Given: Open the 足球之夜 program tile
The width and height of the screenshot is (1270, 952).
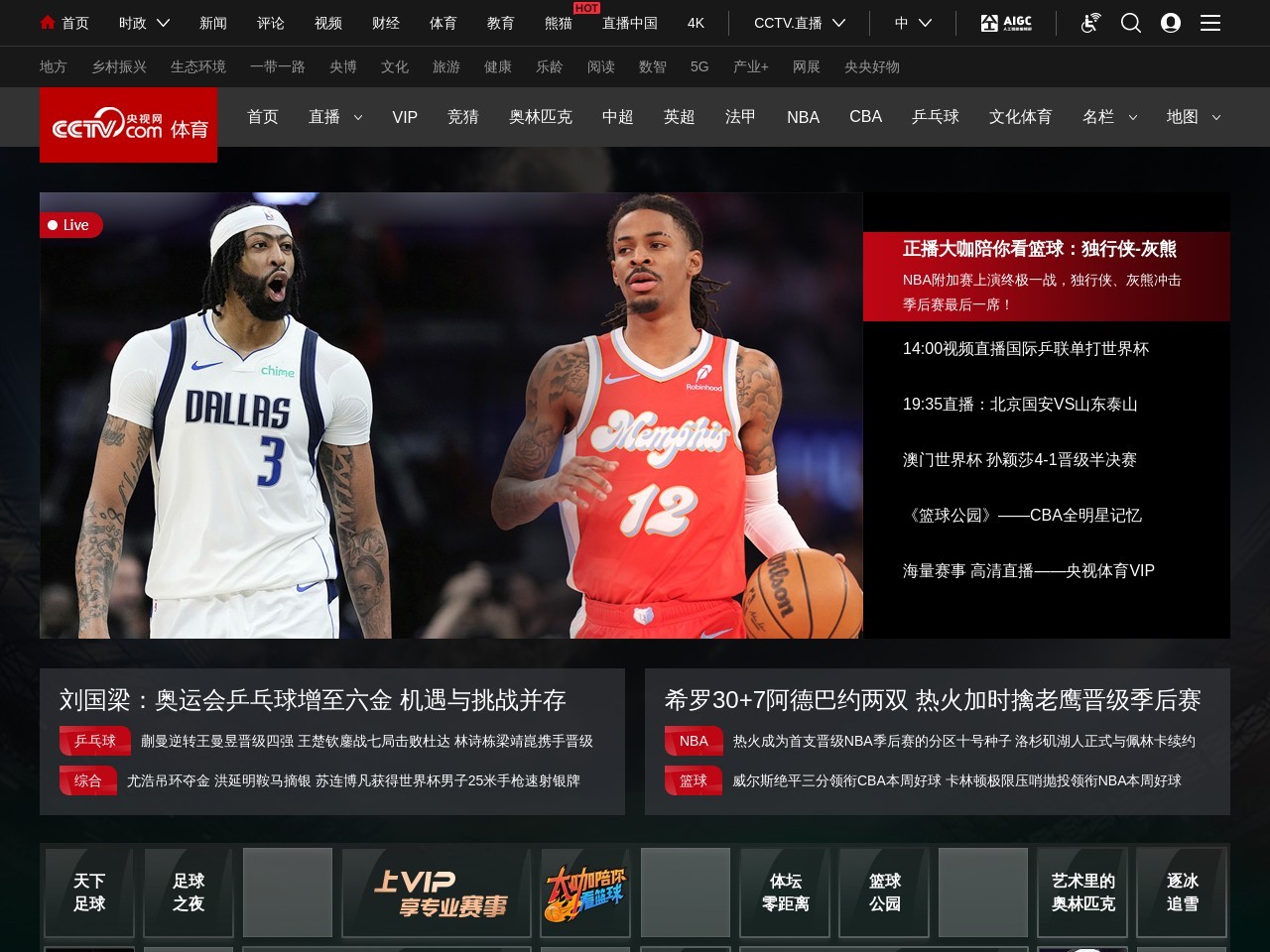Looking at the screenshot, I should 189,892.
